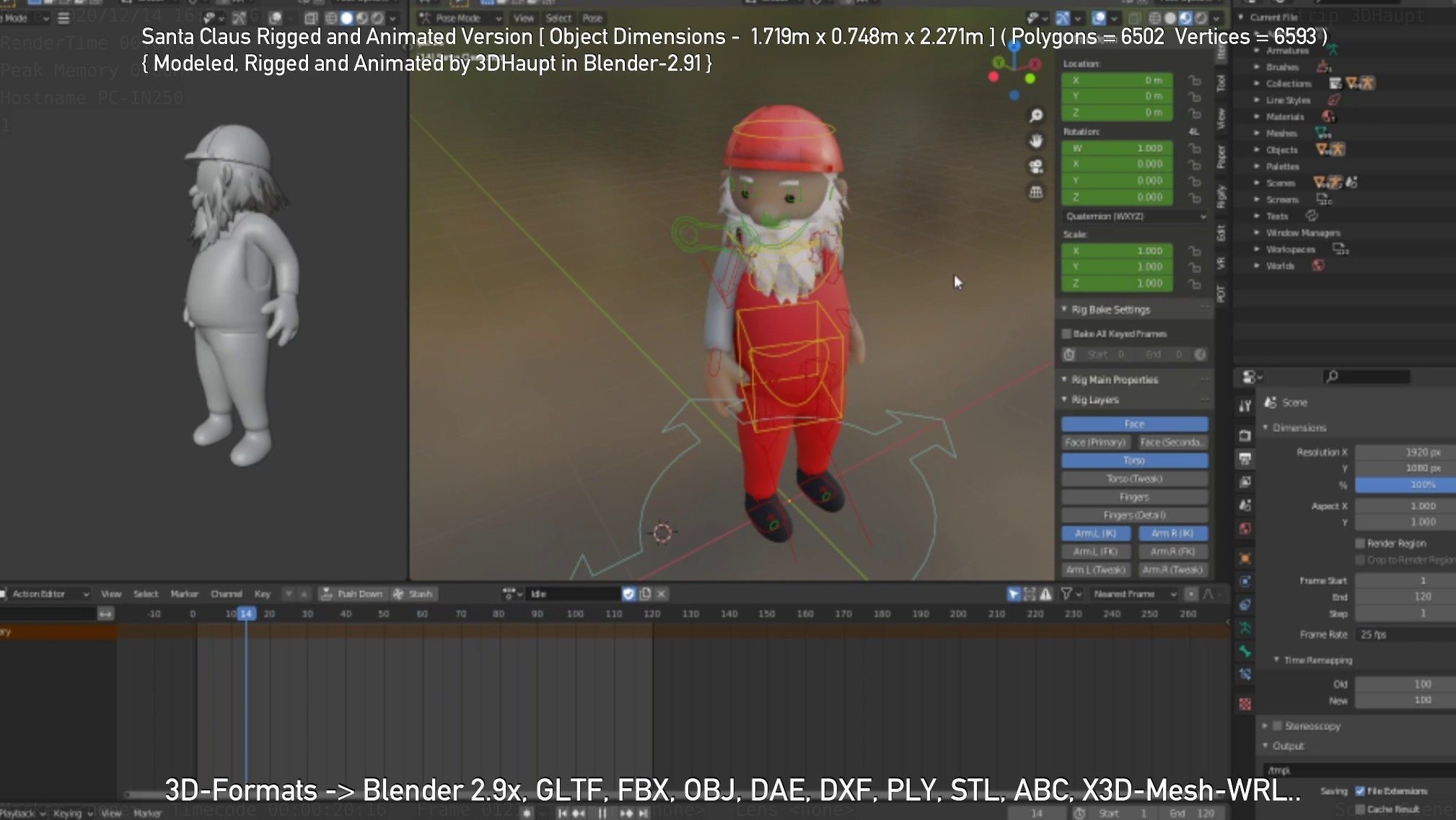Collapse the Dimensions panel
Screen dimensions: 1456x820
[1266, 427]
